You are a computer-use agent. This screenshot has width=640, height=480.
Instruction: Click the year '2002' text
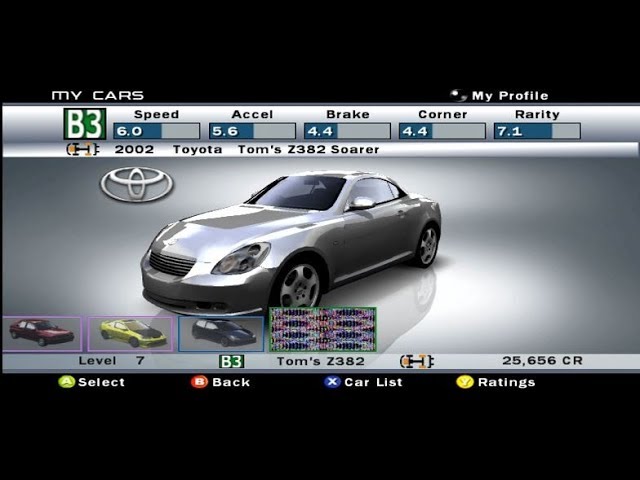134,149
